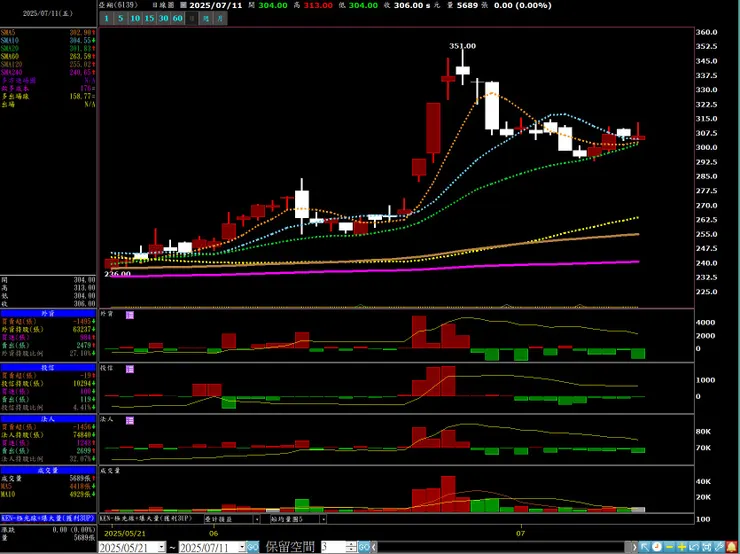Expand the 疊計損益 dropdown below volume chart
Image resolution: width=740 pixels, height=554 pixels.
click(x=257, y=519)
